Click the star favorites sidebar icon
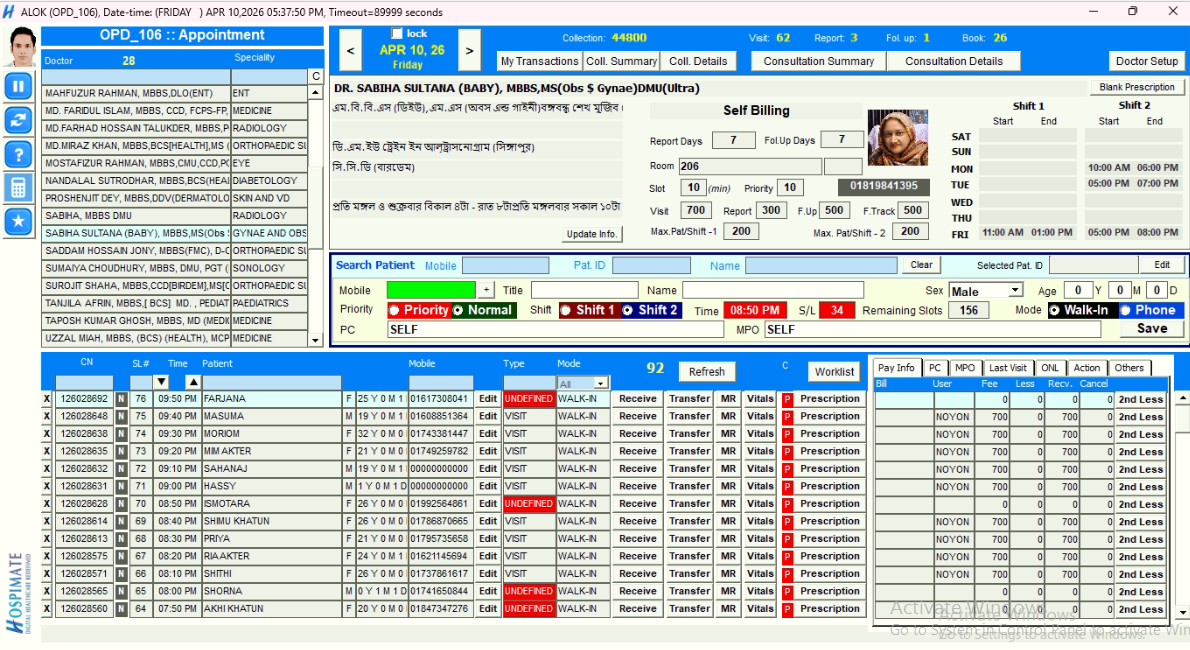Viewport: 1190px width, 650px height. click(x=18, y=222)
